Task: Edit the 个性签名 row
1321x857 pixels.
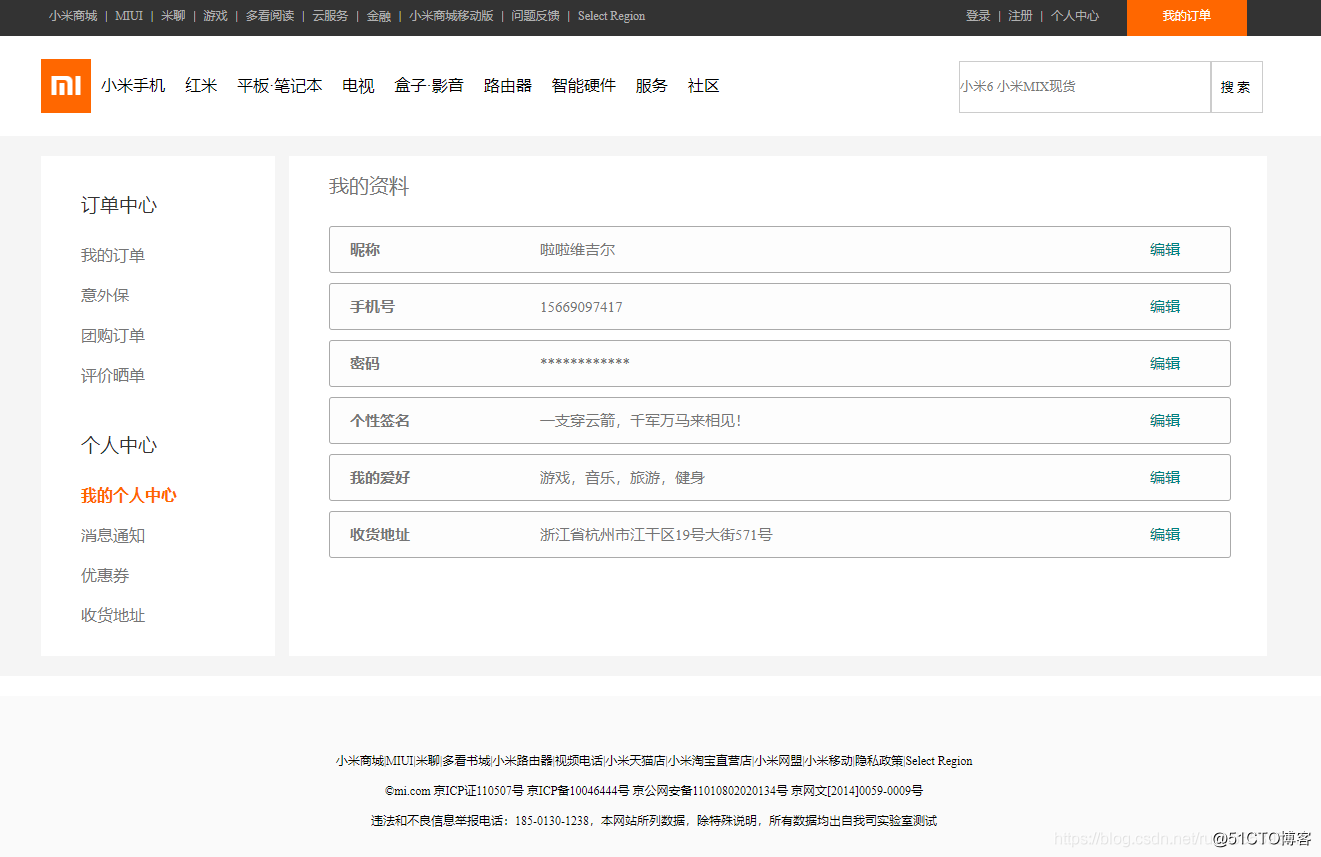Action: click(1165, 421)
